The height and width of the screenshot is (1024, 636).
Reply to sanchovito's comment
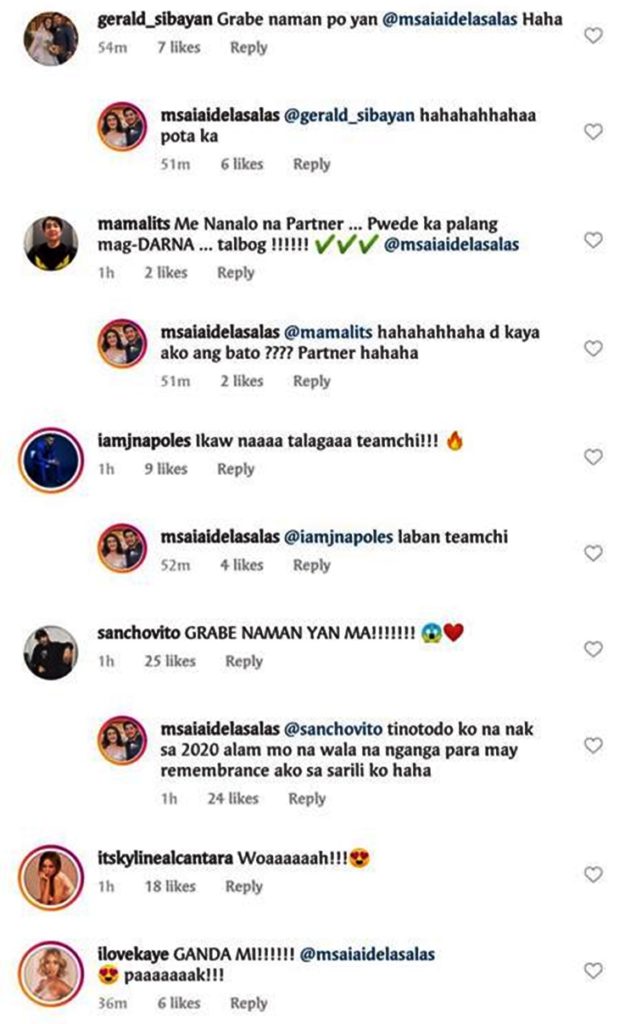[244, 662]
